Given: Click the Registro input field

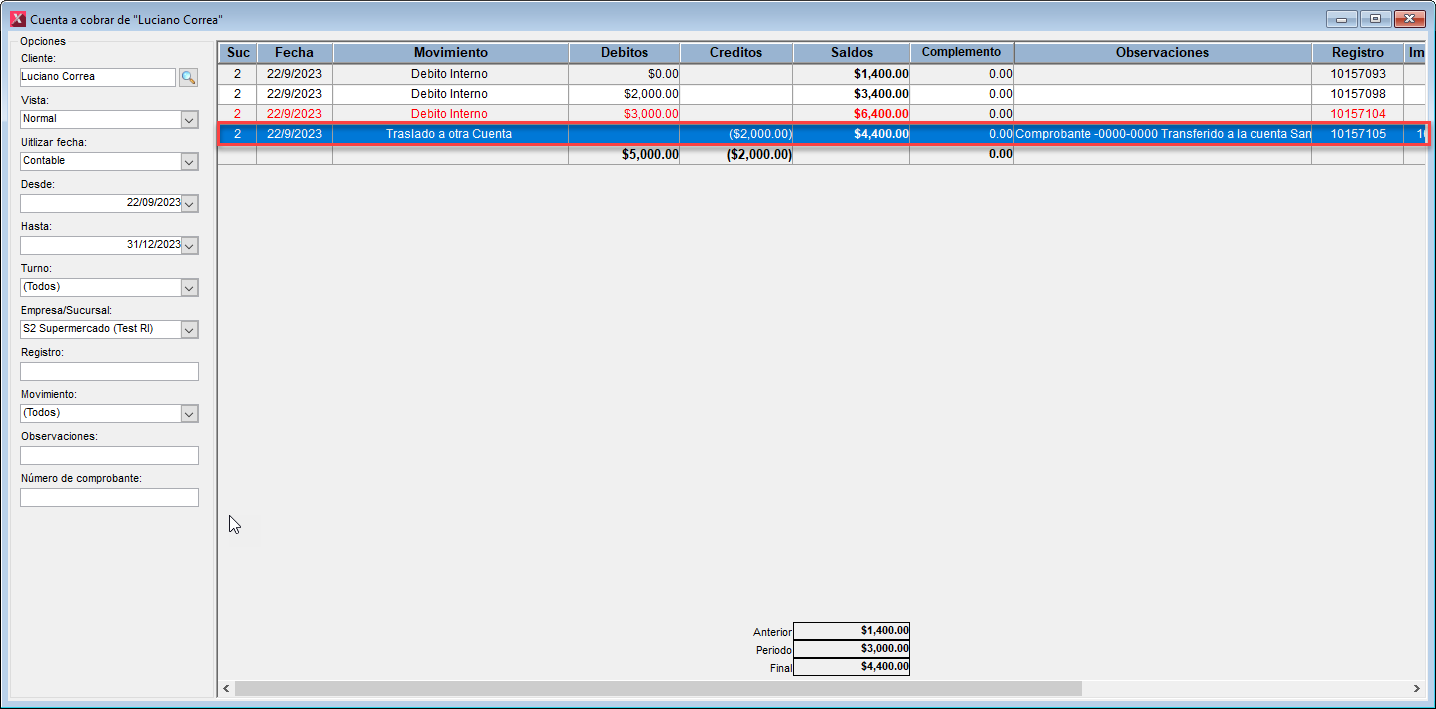Looking at the screenshot, I should click(x=109, y=371).
